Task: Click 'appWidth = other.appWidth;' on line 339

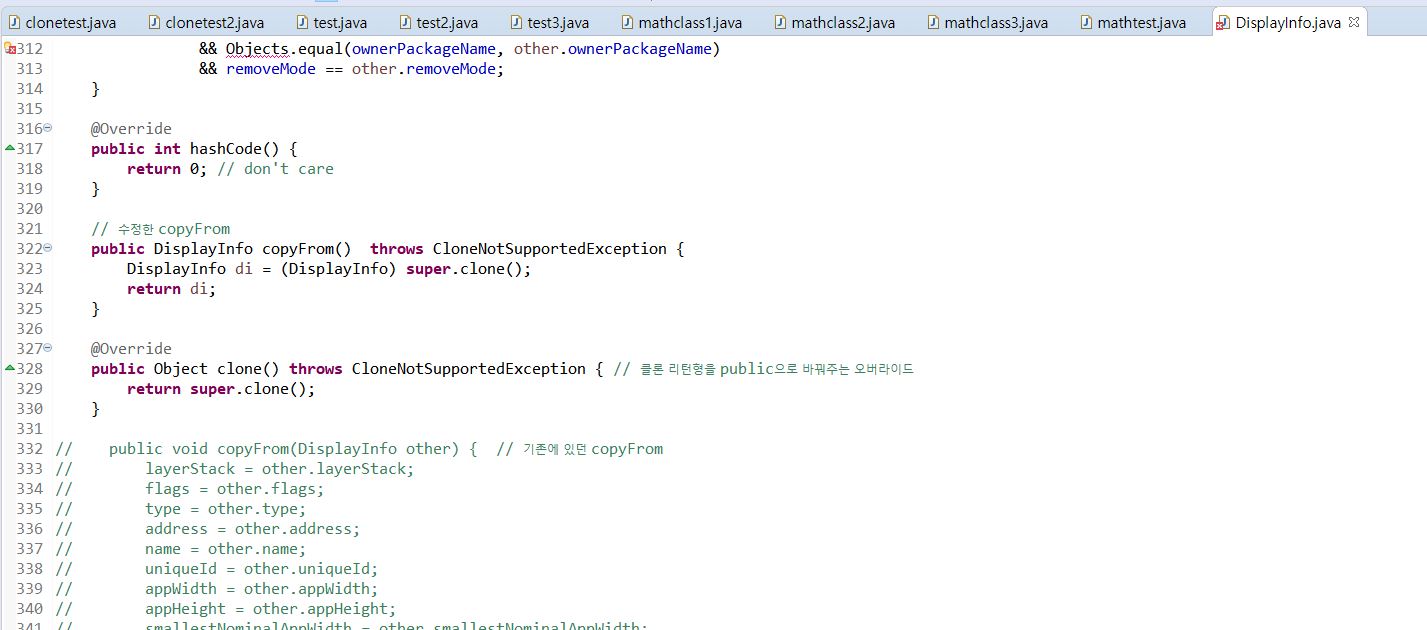Action: coord(261,588)
